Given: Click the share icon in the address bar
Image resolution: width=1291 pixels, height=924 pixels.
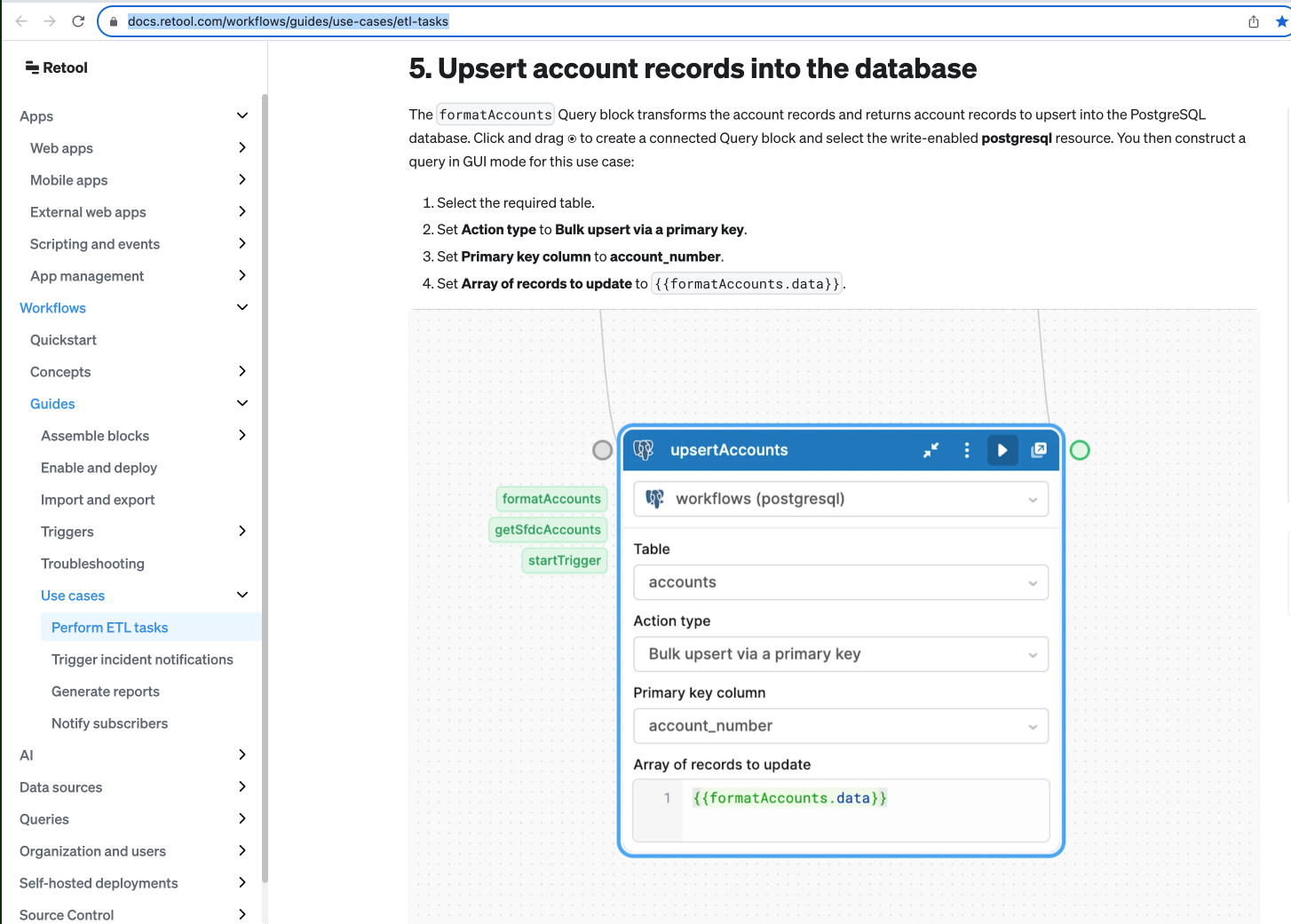Looking at the screenshot, I should (x=1254, y=21).
